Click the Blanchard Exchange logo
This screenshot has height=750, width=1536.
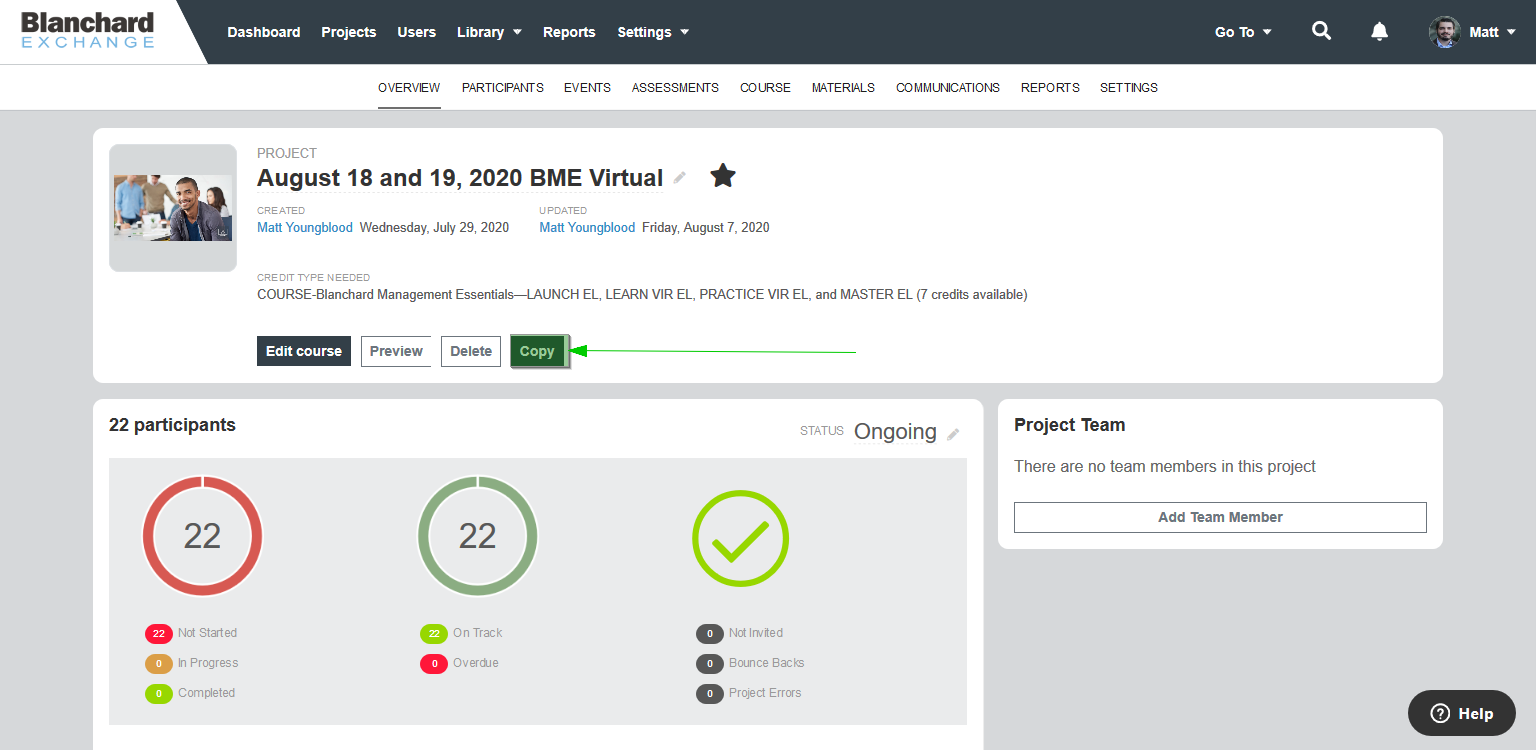[88, 30]
